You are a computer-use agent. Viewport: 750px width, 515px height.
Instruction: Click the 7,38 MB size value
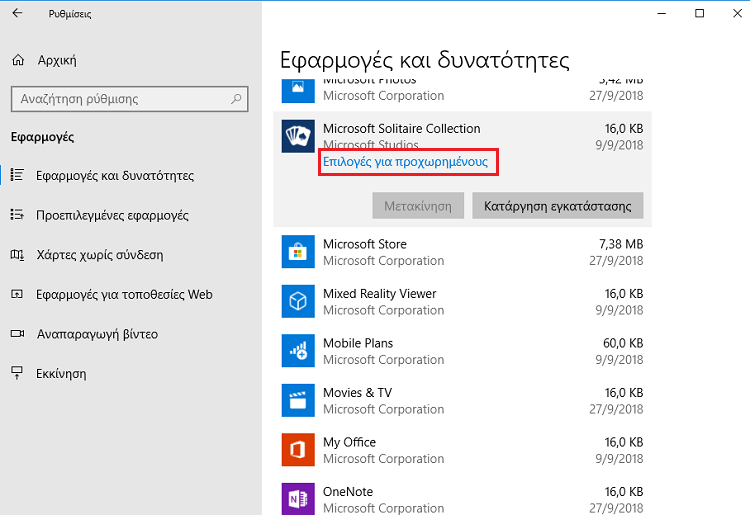(621, 244)
